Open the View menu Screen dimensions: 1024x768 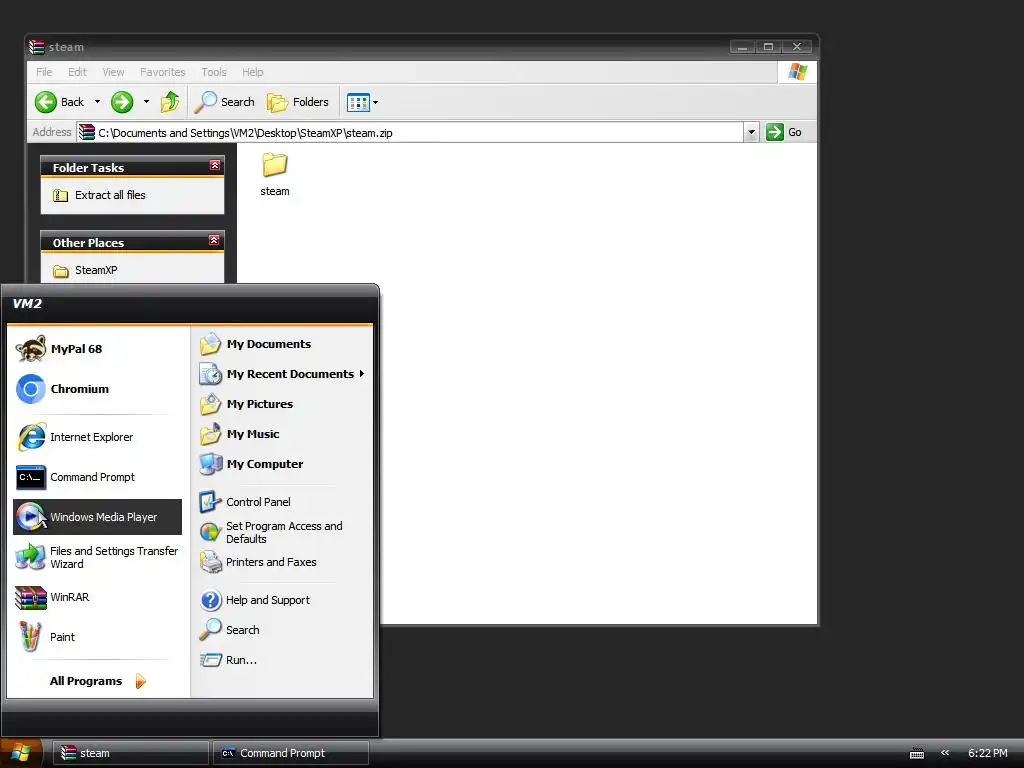click(x=113, y=72)
